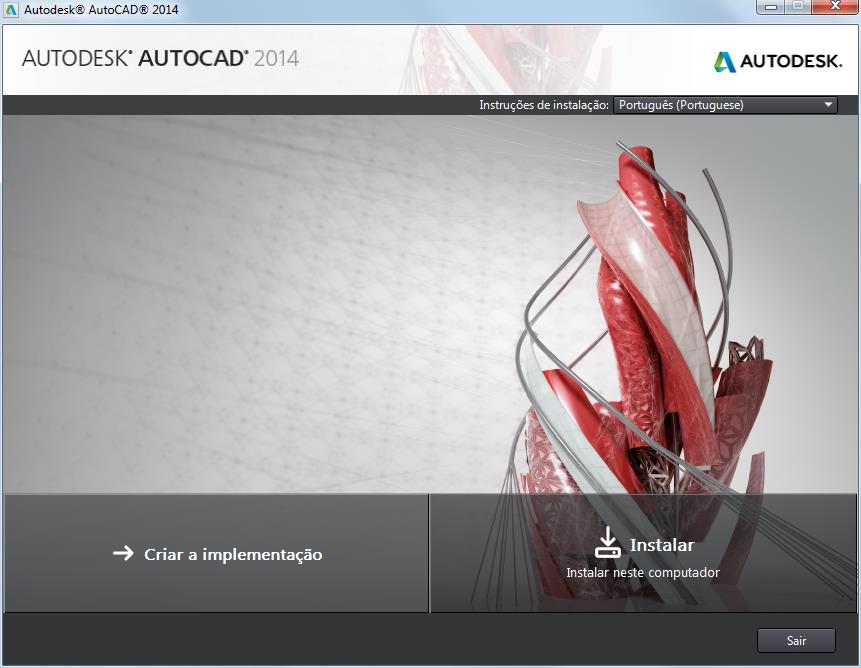Click the AutoCAD 2014 banner logo

coord(160,59)
